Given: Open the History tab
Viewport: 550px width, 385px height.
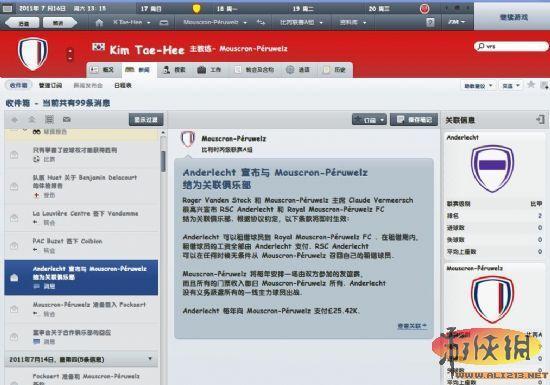Looking at the screenshot, I should 335,70.
